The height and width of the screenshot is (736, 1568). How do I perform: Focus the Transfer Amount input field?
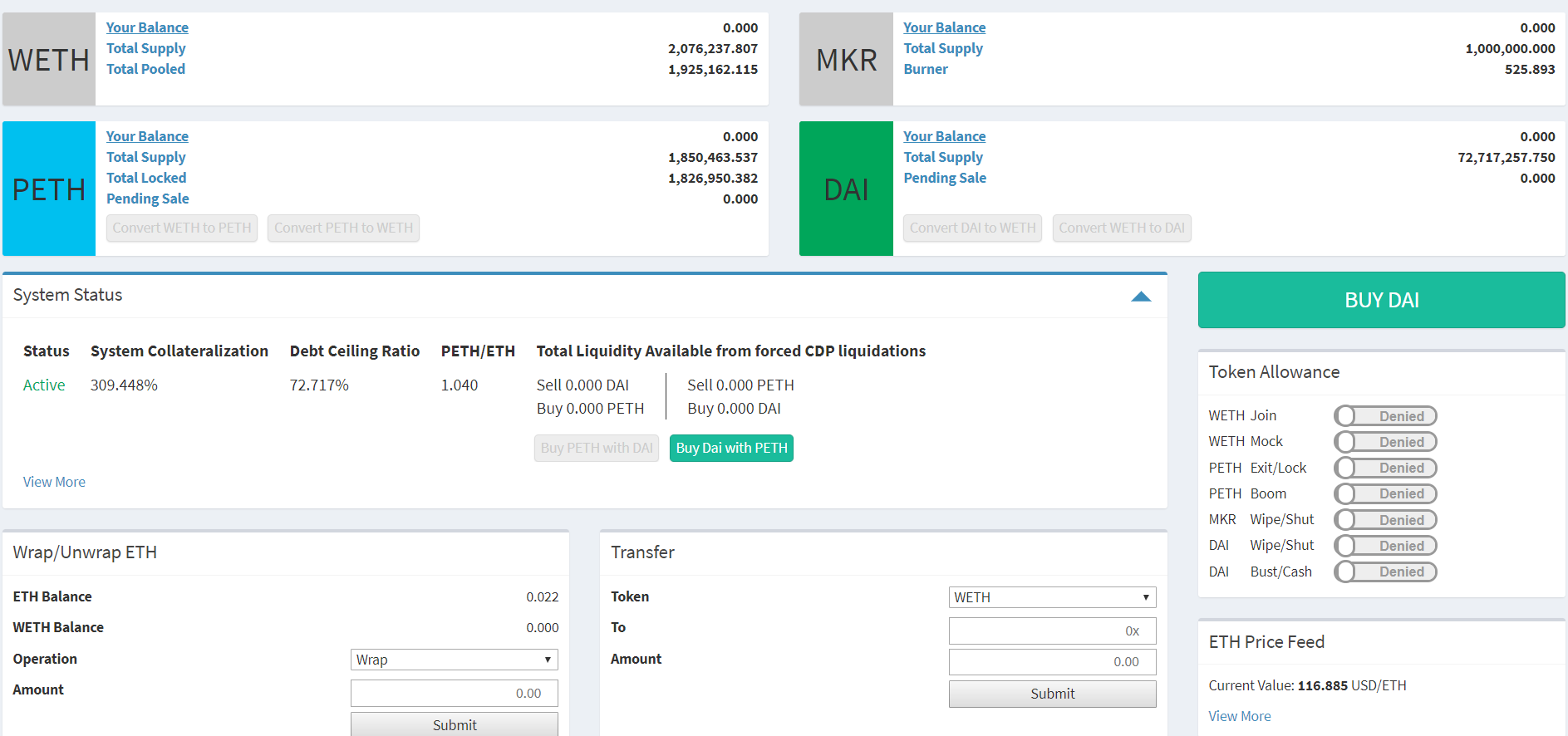(x=1052, y=662)
